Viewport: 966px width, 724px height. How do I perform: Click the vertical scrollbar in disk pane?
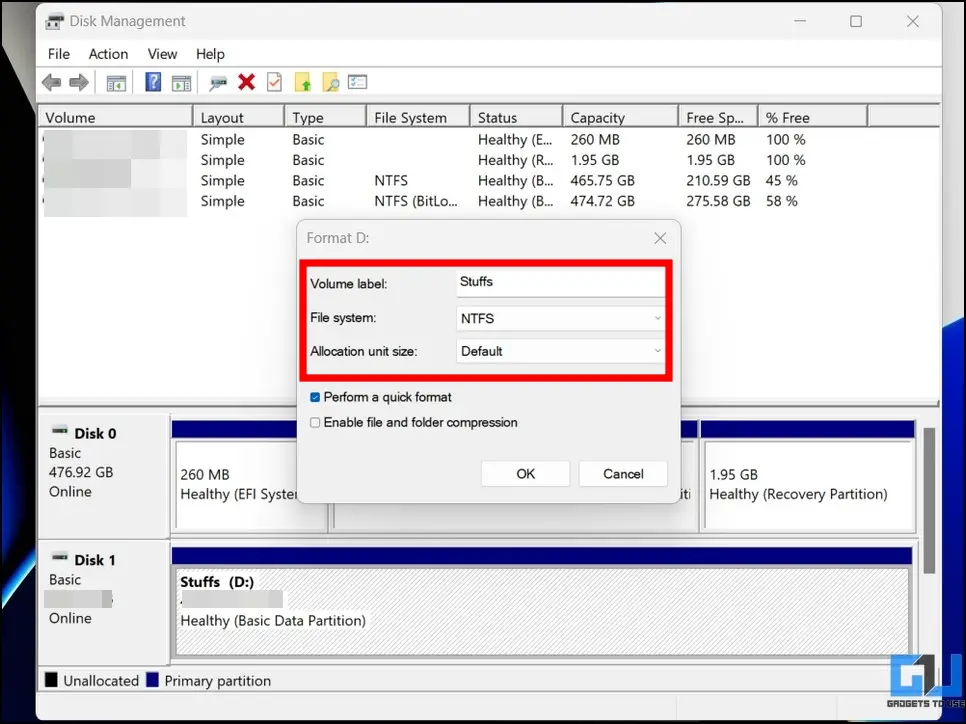[929, 499]
